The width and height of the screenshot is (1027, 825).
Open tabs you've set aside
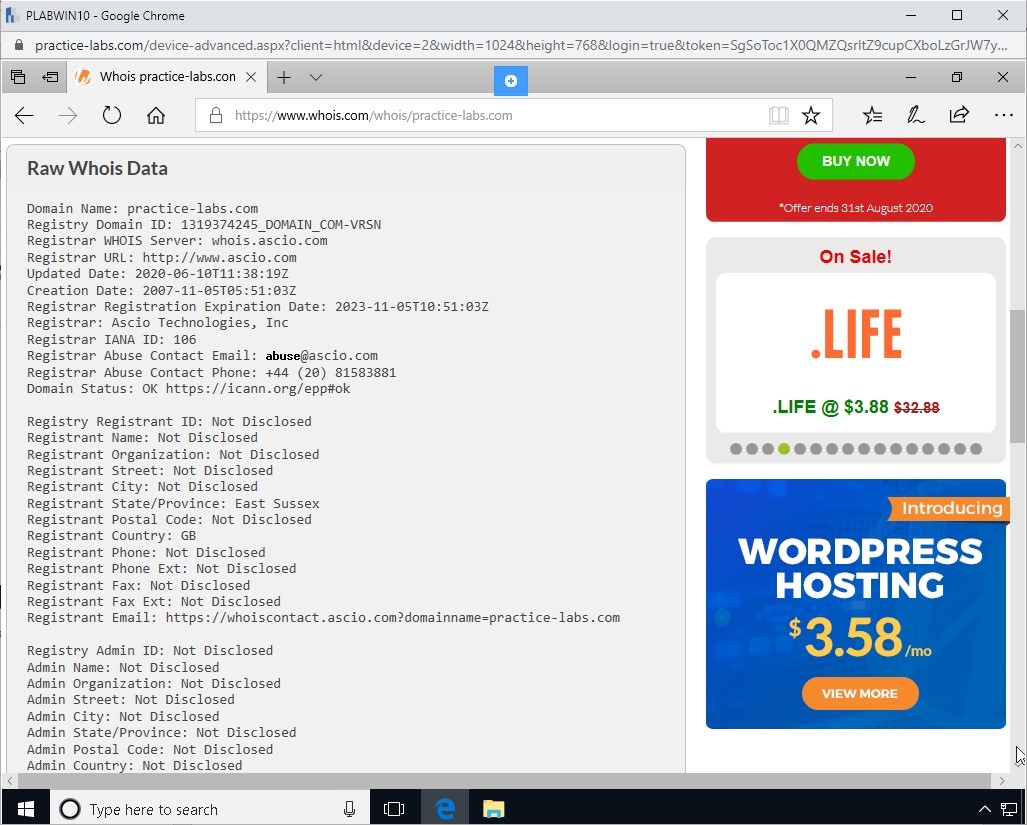pyautogui.click(x=17, y=77)
